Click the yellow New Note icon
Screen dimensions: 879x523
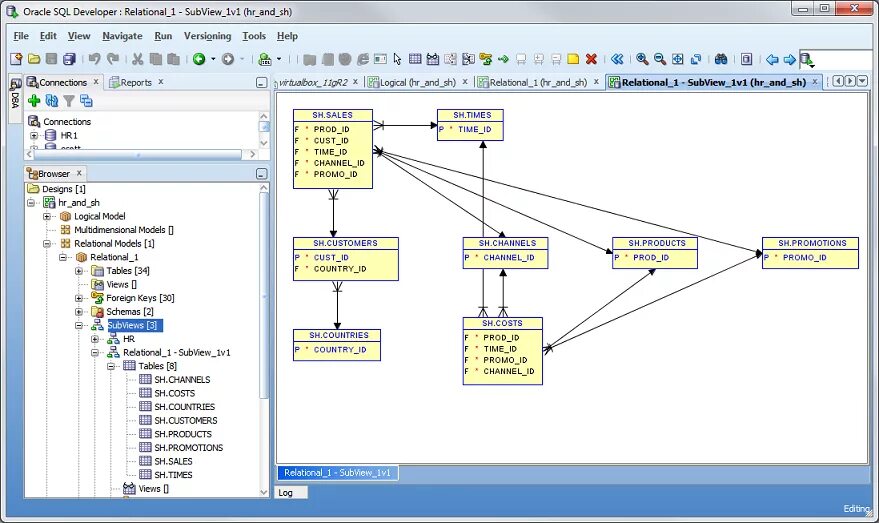573,59
